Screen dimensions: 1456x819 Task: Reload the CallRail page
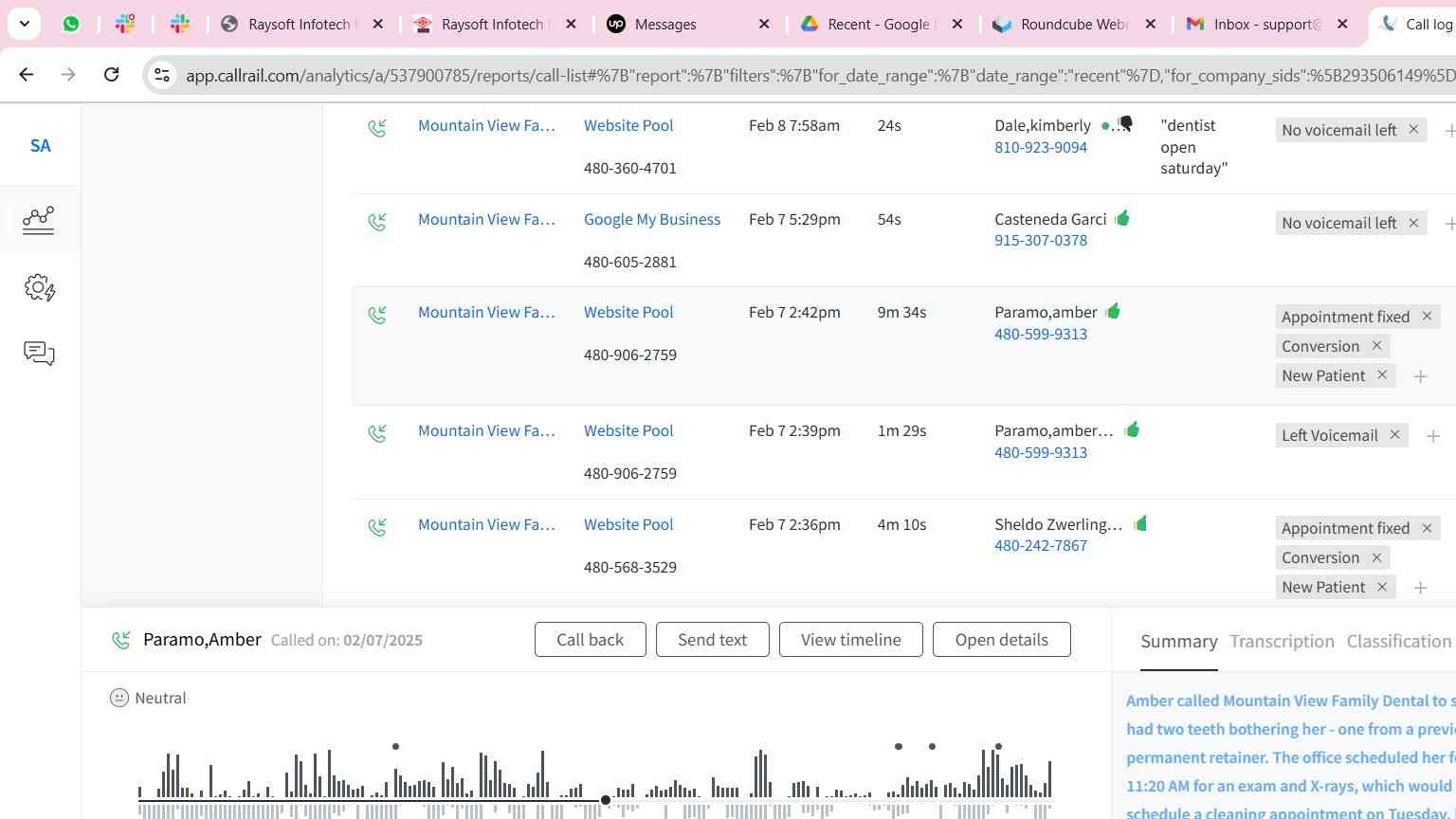111,74
